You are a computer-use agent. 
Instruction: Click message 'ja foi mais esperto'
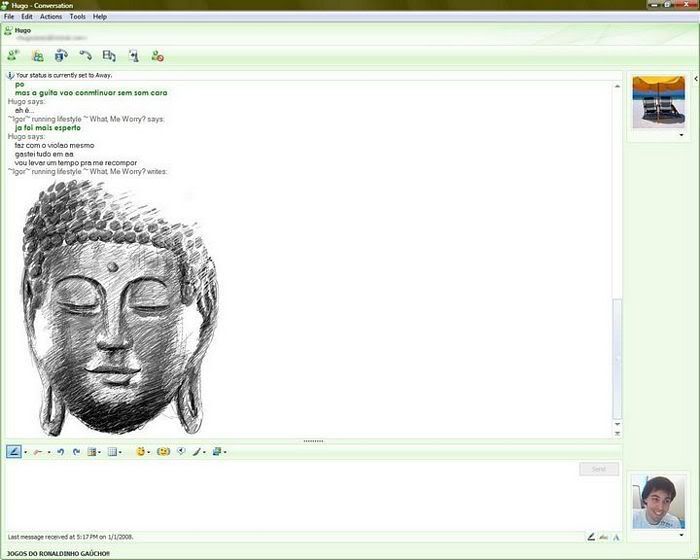[48, 128]
